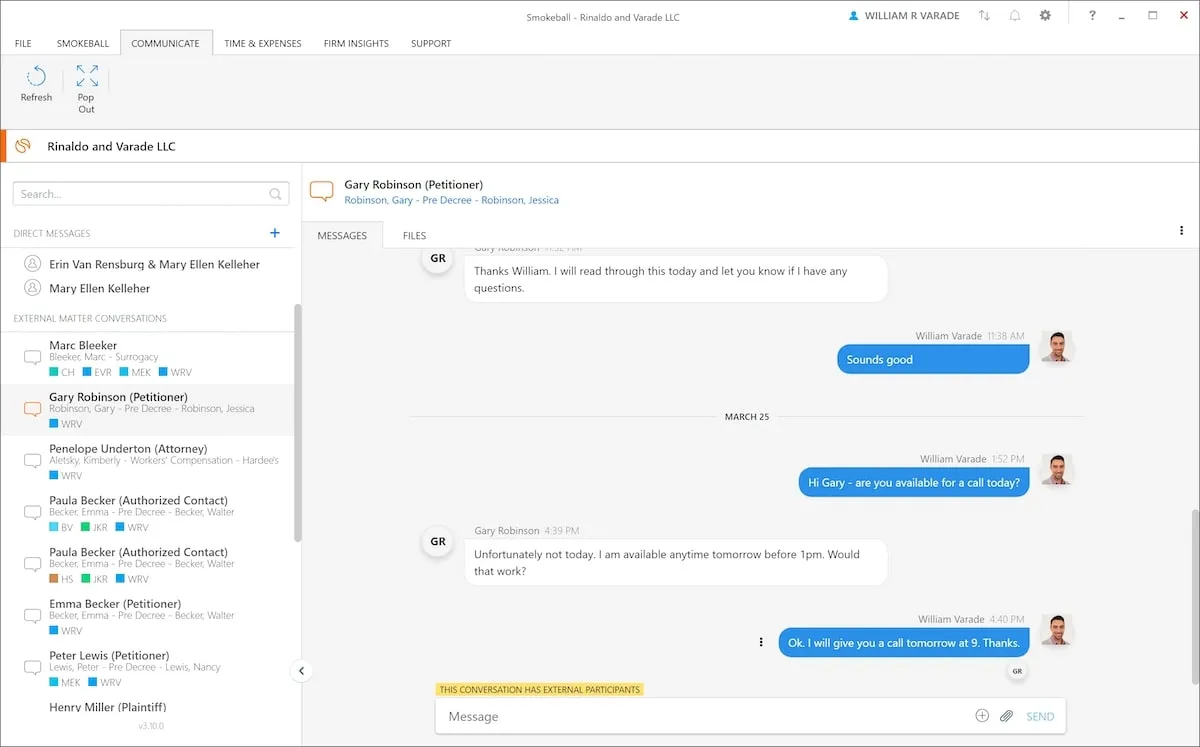Click the SEND button

1040,716
